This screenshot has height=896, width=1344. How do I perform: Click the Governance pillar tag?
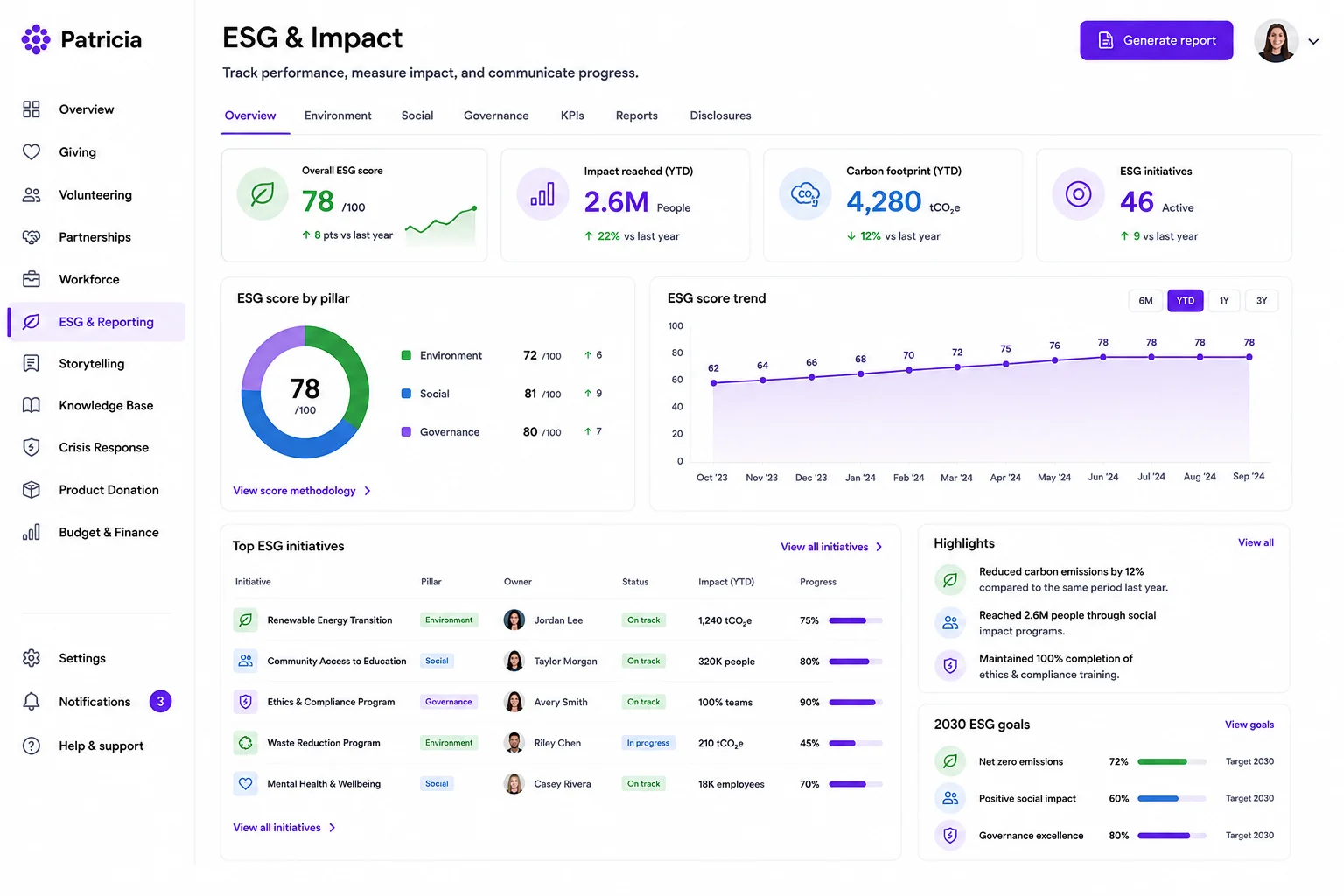coord(449,702)
